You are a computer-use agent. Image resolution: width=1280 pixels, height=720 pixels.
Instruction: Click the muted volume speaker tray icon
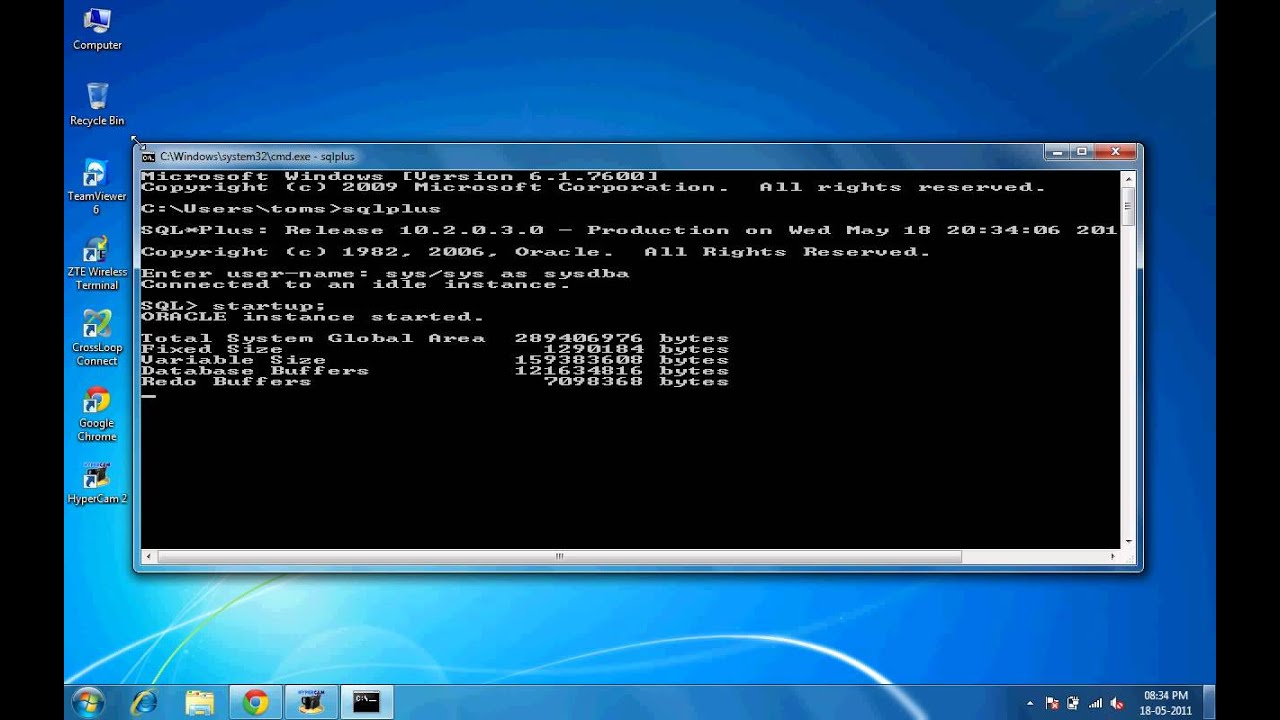1116,703
